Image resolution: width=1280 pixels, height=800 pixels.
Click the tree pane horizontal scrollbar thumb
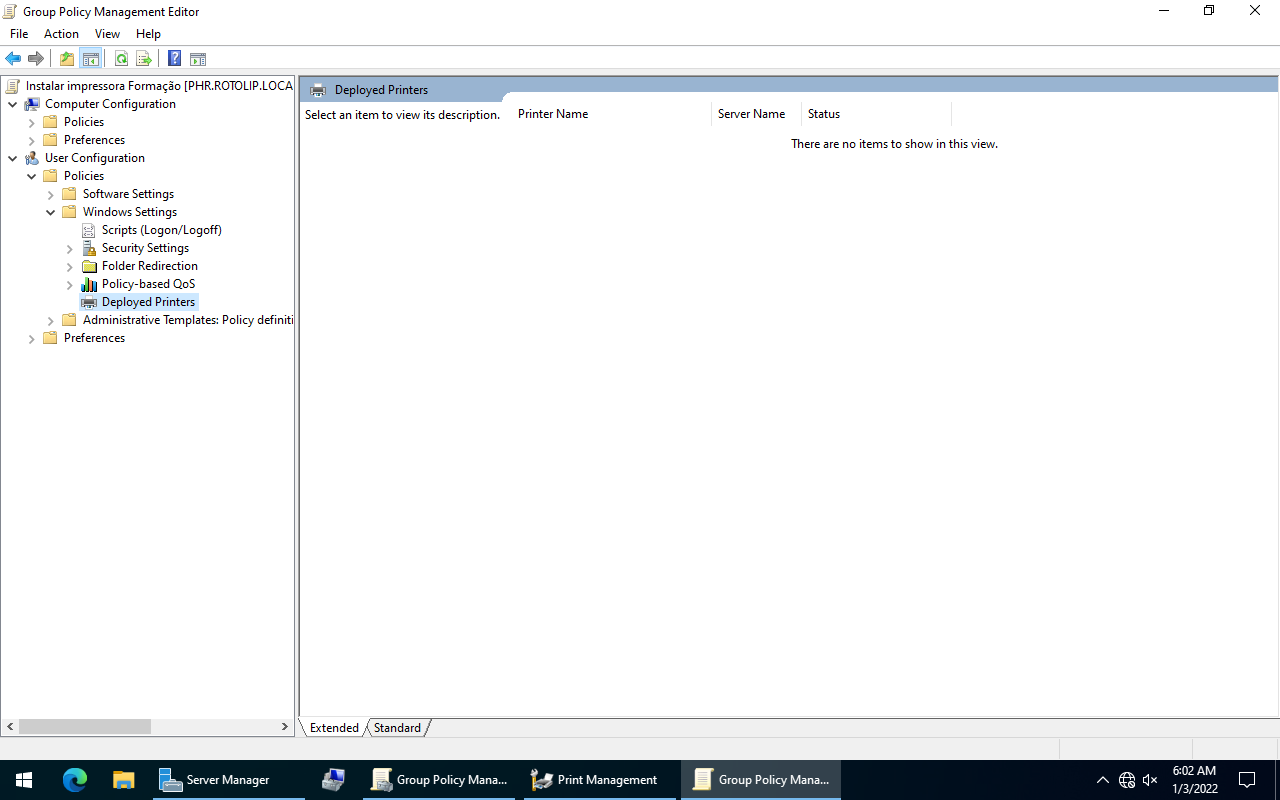pos(85,727)
